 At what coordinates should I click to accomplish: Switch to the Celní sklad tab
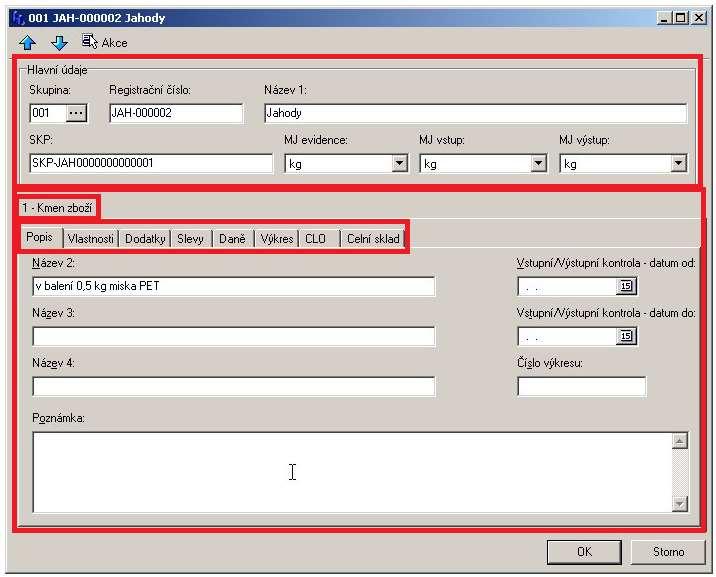tap(373, 238)
